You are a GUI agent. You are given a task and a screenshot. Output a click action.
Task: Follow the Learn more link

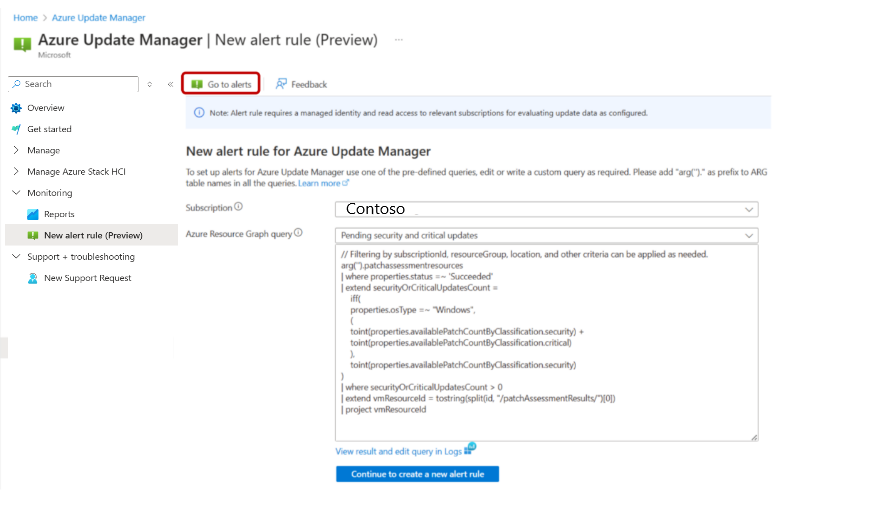coord(323,183)
